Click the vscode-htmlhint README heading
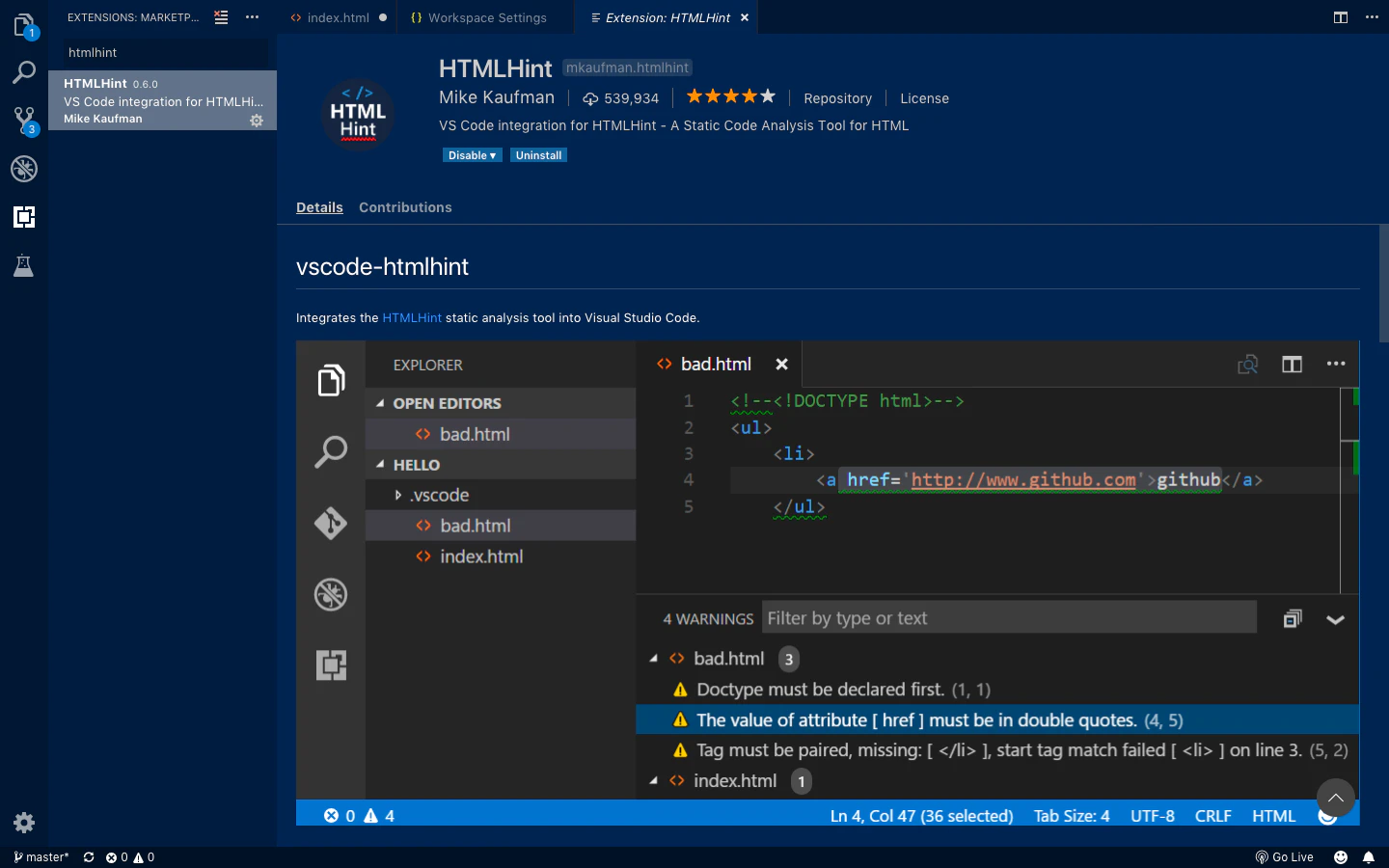 (382, 267)
